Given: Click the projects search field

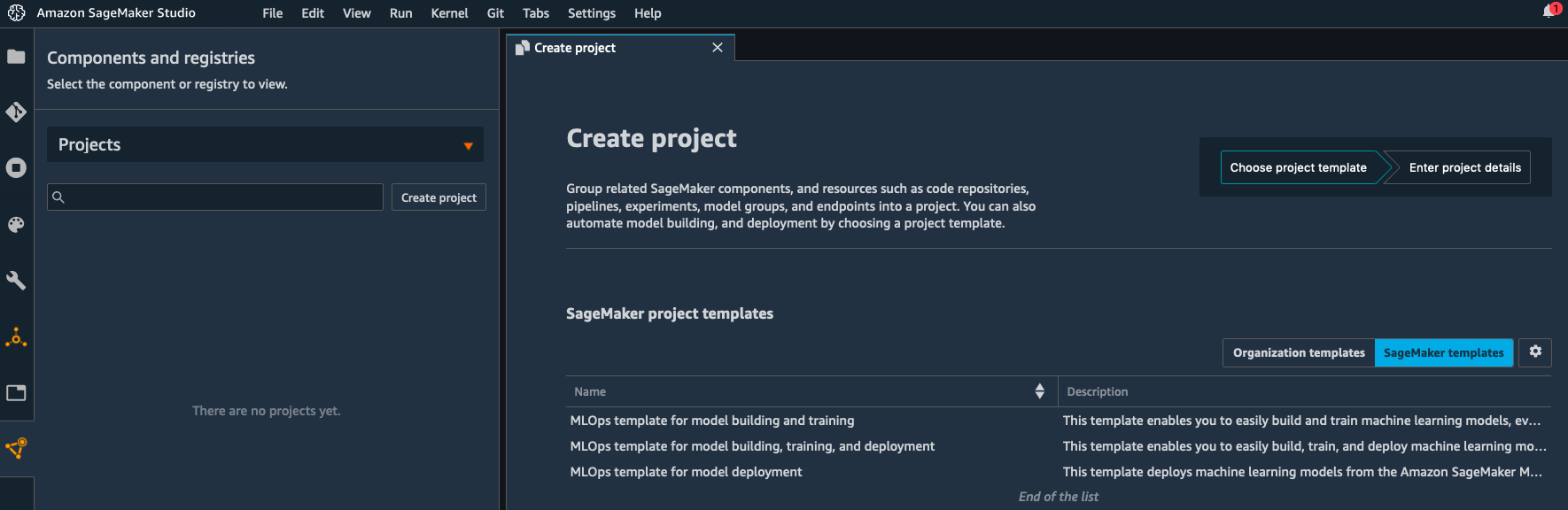Looking at the screenshot, I should 221,197.
